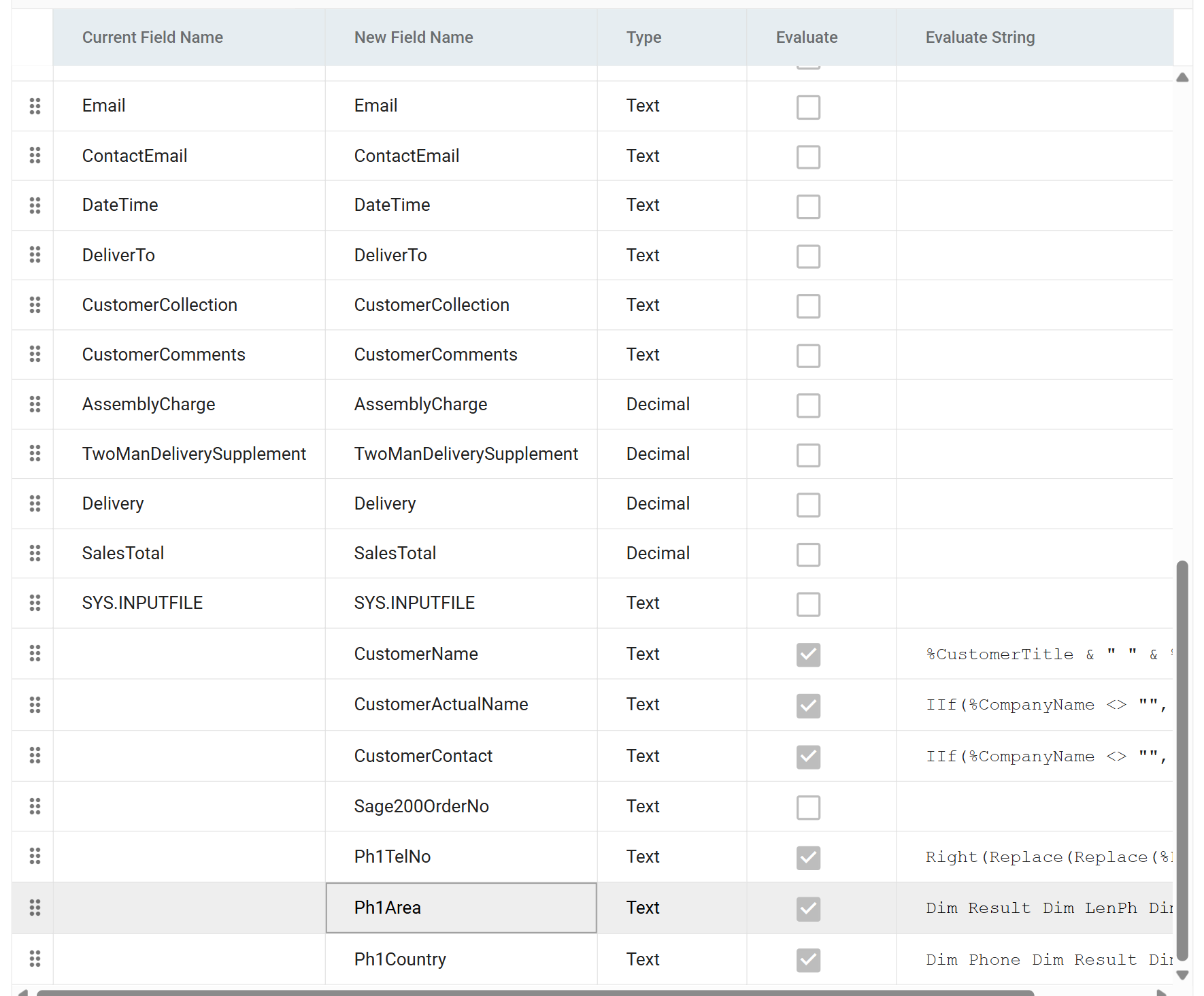The width and height of the screenshot is (1204, 996).
Task: Click the Evaluate String column header
Action: 1035,37
